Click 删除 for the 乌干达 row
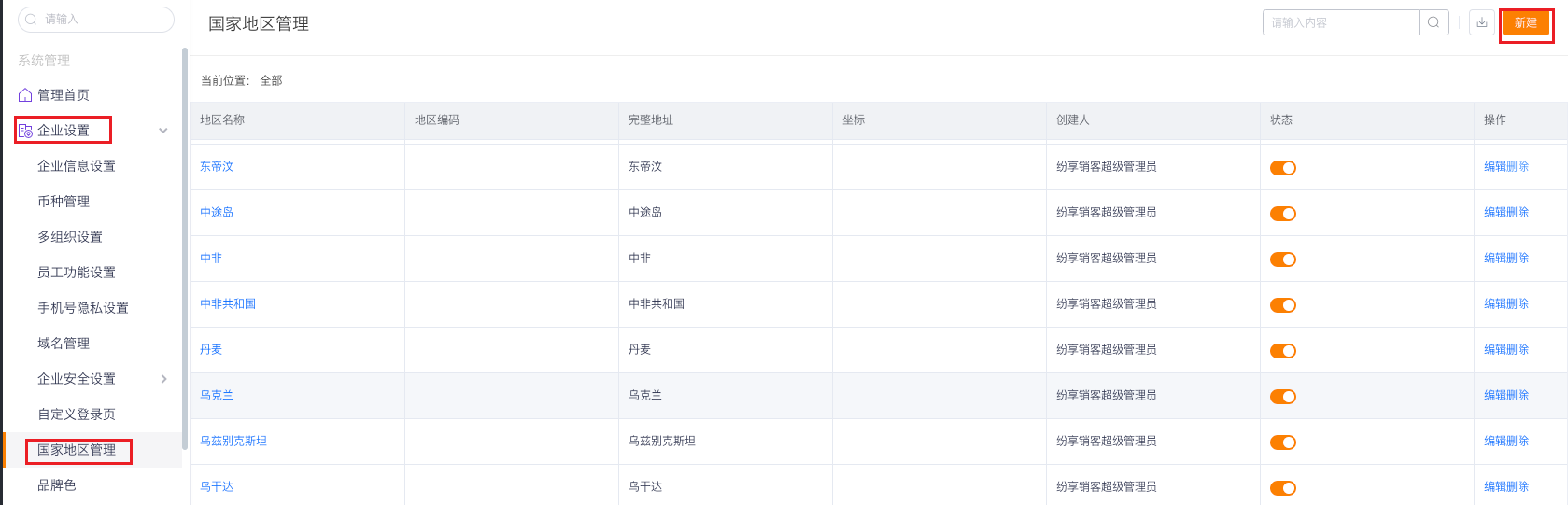 point(1518,486)
